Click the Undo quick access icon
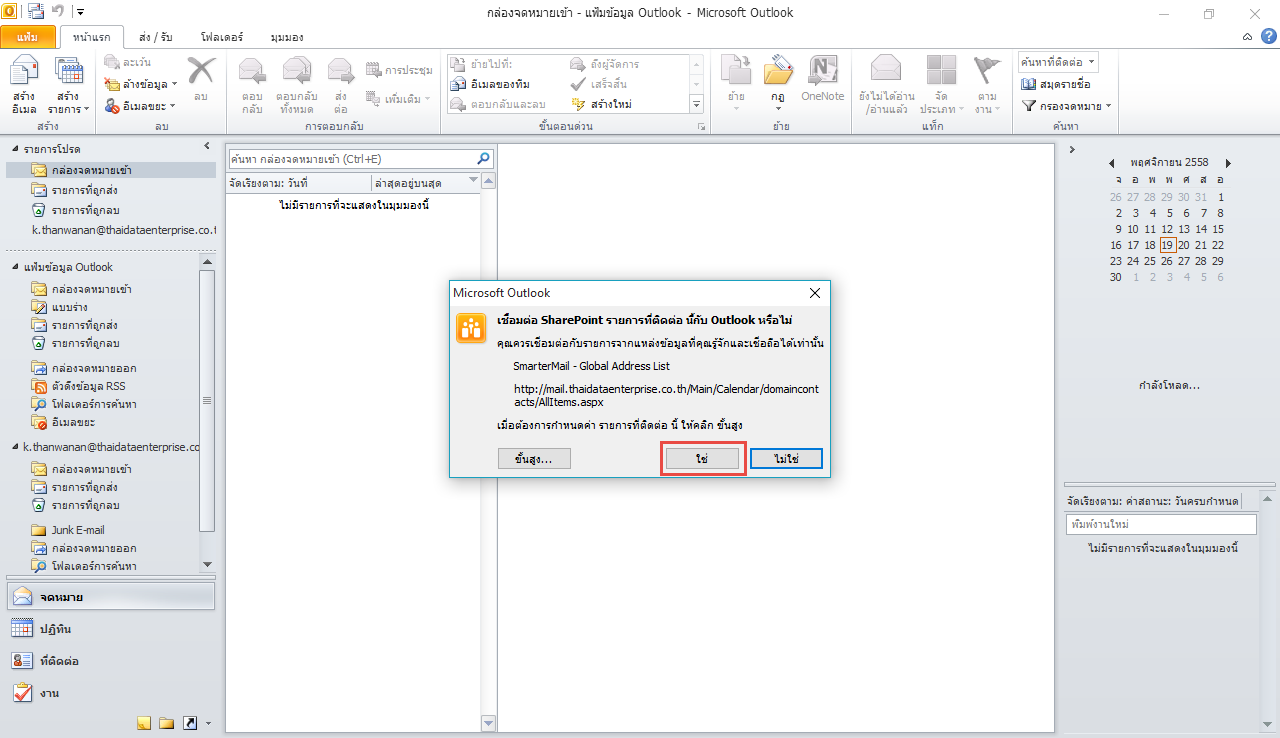This screenshot has width=1280, height=738. (x=58, y=12)
